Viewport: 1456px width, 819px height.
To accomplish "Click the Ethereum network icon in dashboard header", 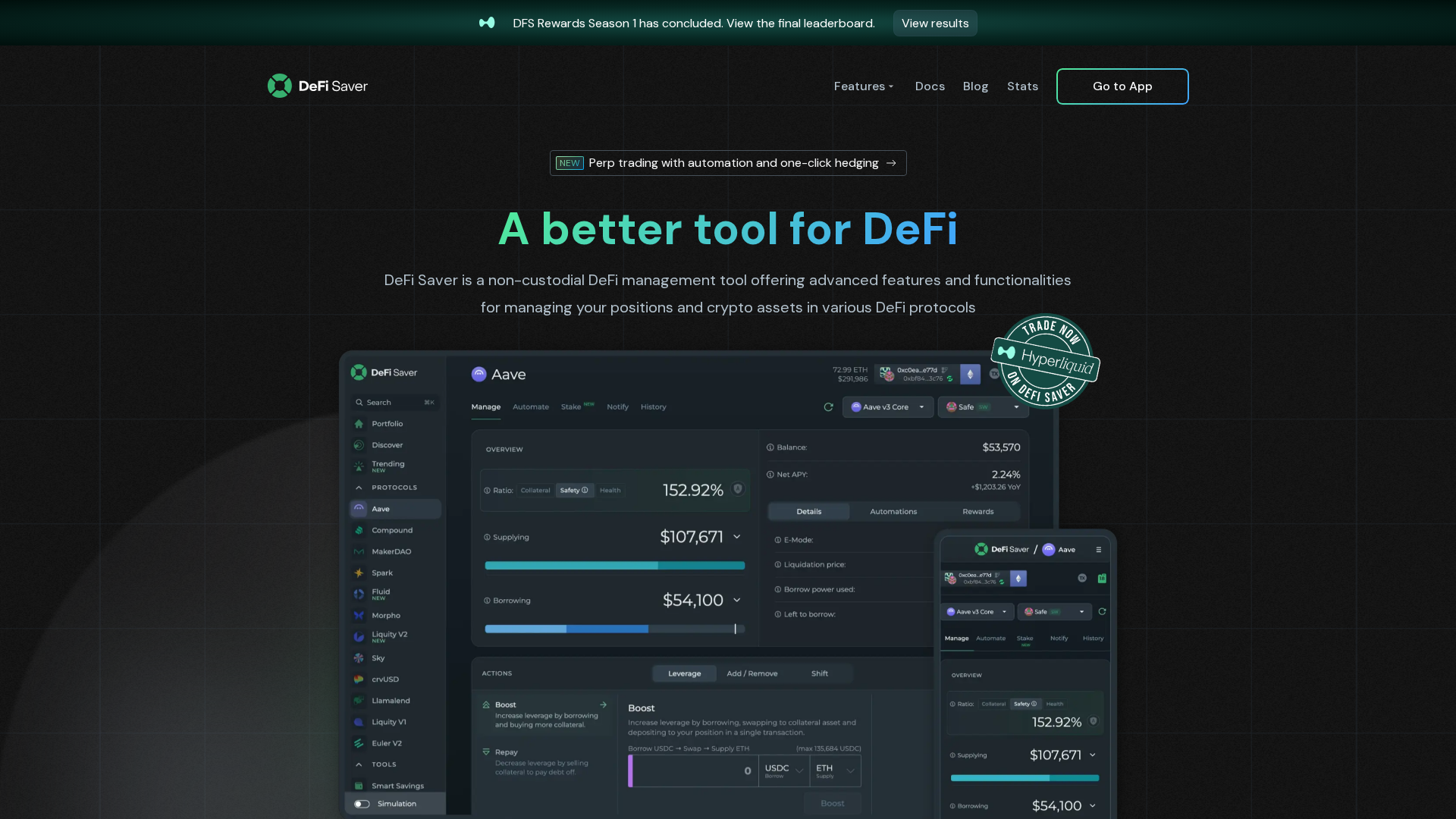I will tap(970, 374).
